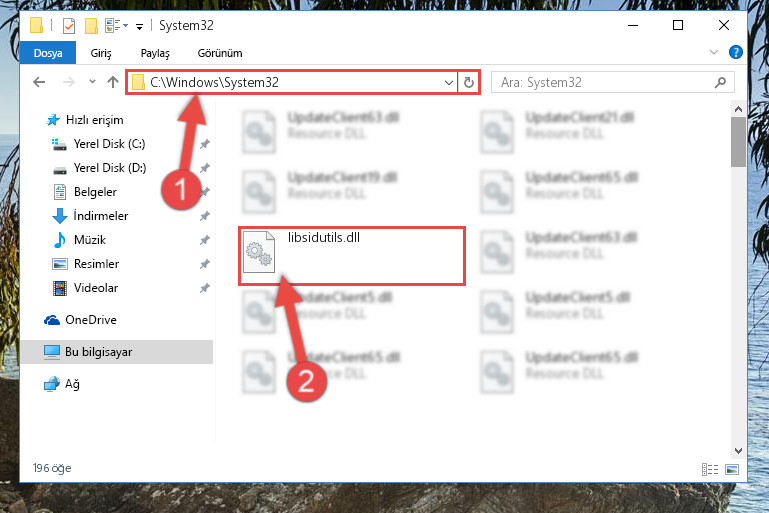This screenshot has width=769, height=513.
Task: Click the New folder quick access icon
Action: click(91, 26)
